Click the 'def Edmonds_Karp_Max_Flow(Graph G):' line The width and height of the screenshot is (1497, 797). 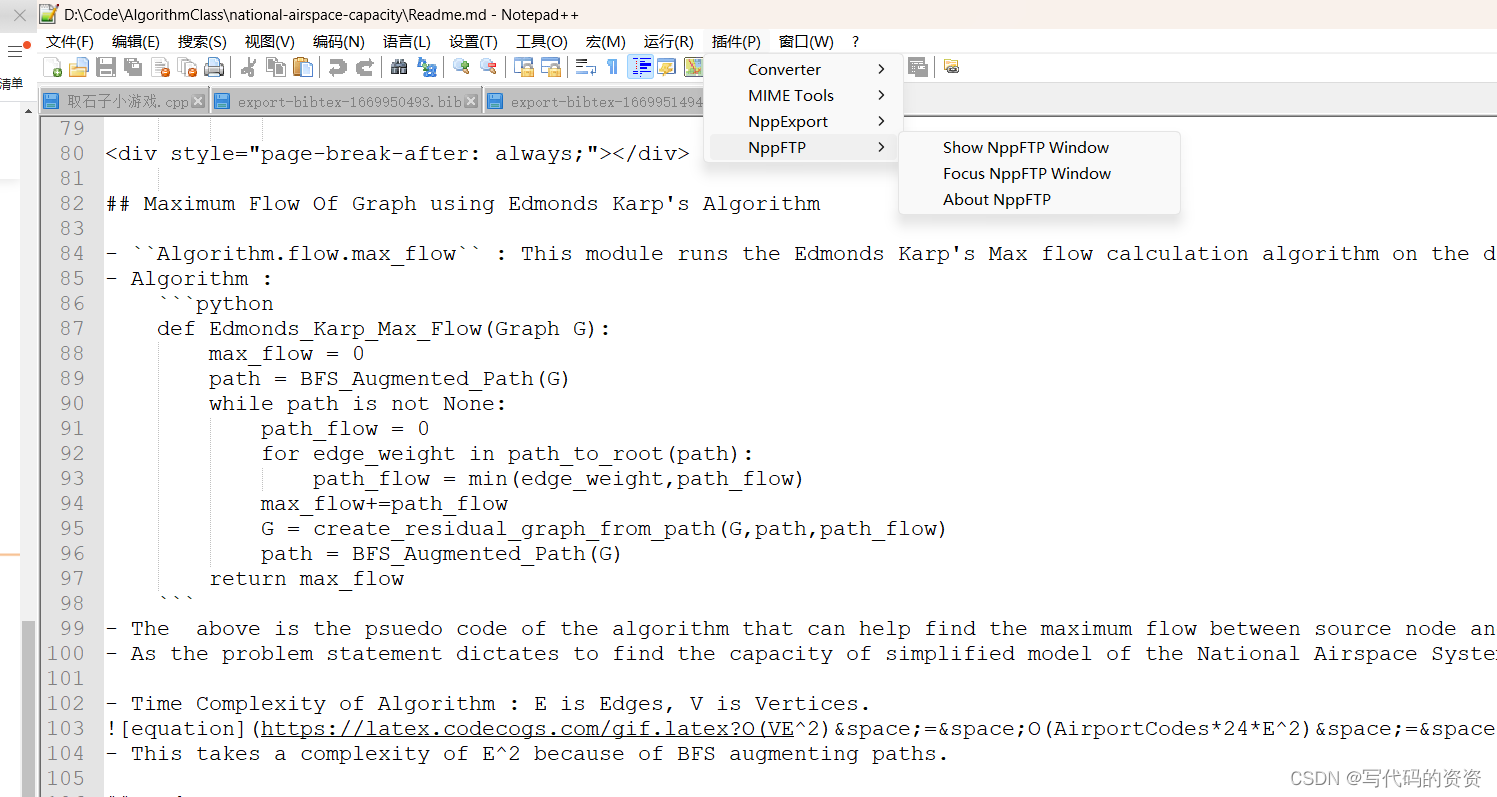click(383, 329)
